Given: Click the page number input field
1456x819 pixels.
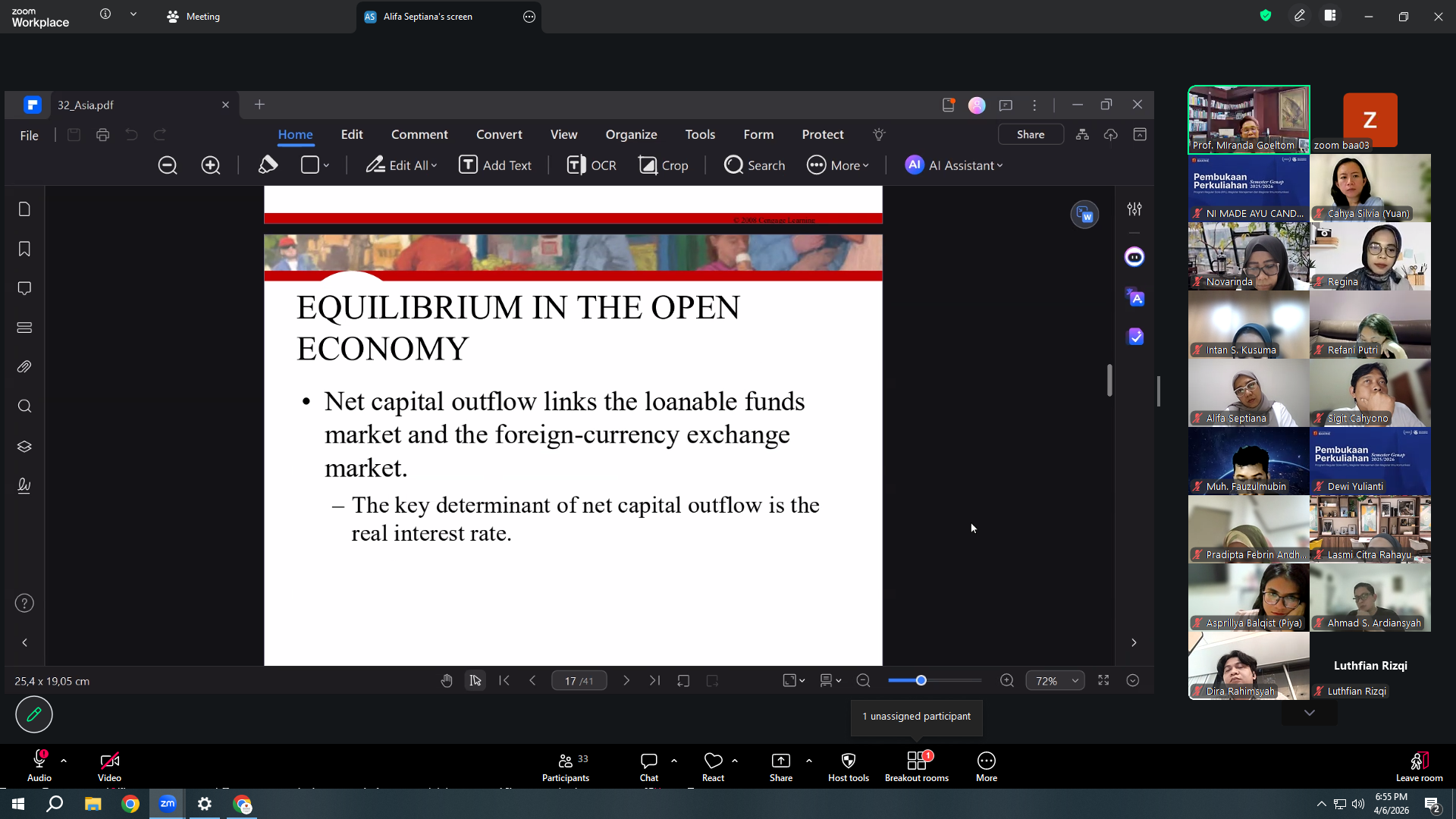Looking at the screenshot, I should (579, 681).
